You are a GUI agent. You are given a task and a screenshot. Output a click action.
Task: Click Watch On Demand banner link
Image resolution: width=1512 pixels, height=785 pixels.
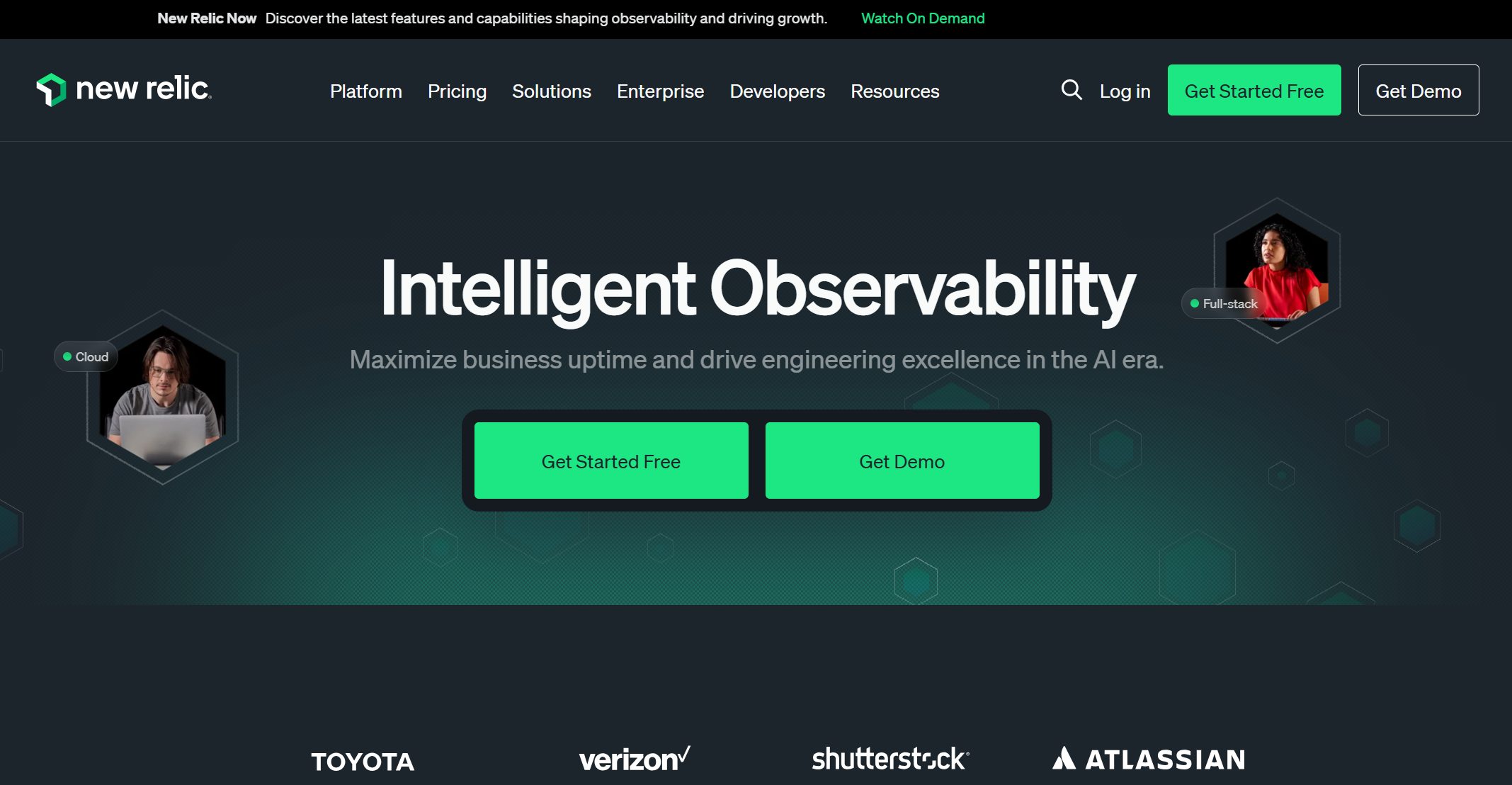click(923, 18)
